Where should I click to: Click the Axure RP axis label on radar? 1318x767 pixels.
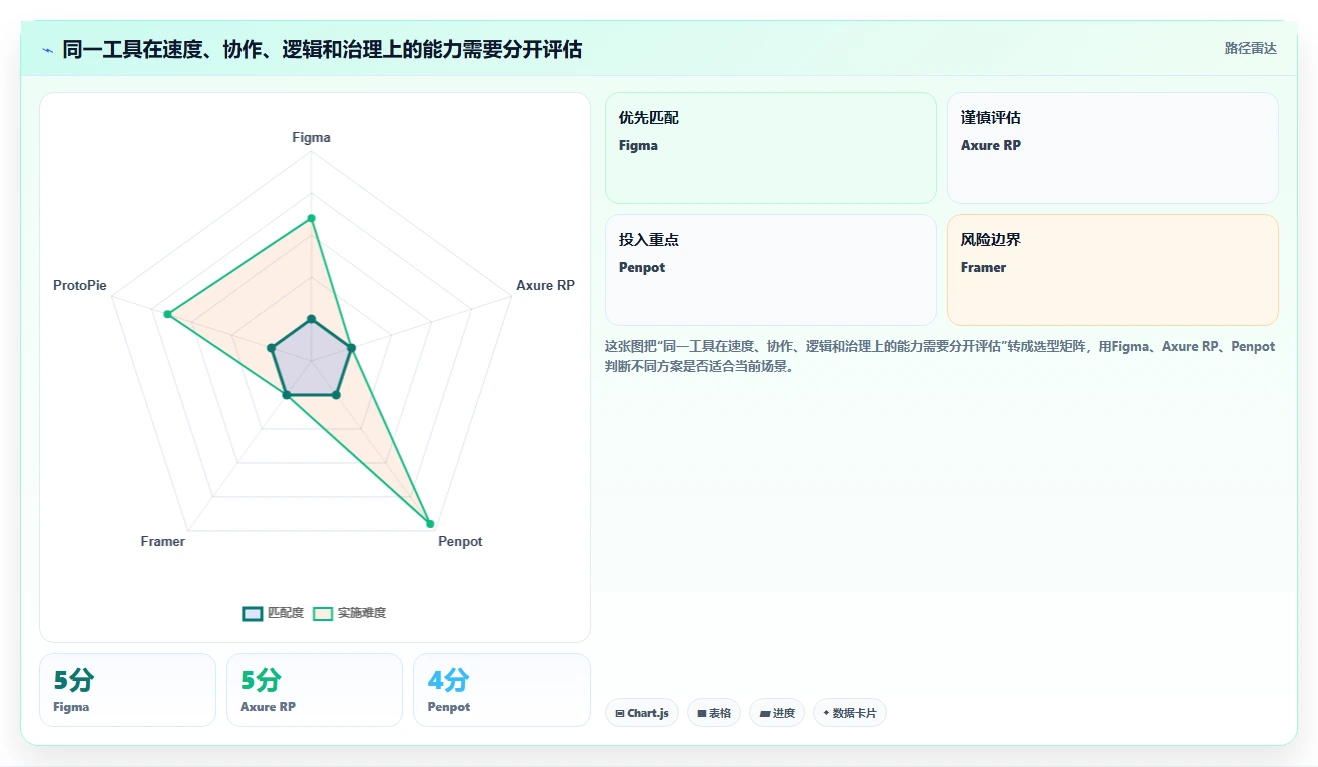[x=545, y=285]
